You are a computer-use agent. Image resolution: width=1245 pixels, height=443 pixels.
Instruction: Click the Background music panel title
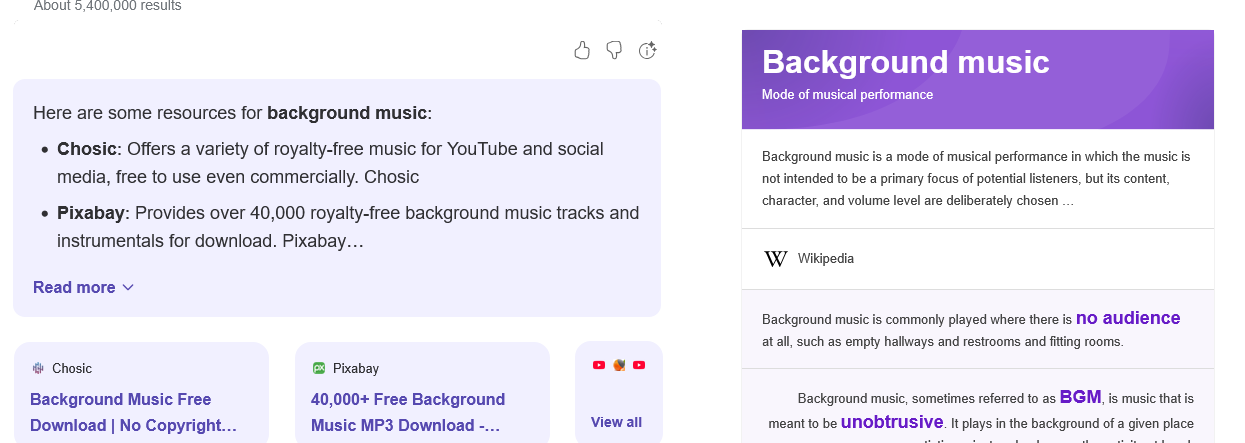(x=905, y=62)
